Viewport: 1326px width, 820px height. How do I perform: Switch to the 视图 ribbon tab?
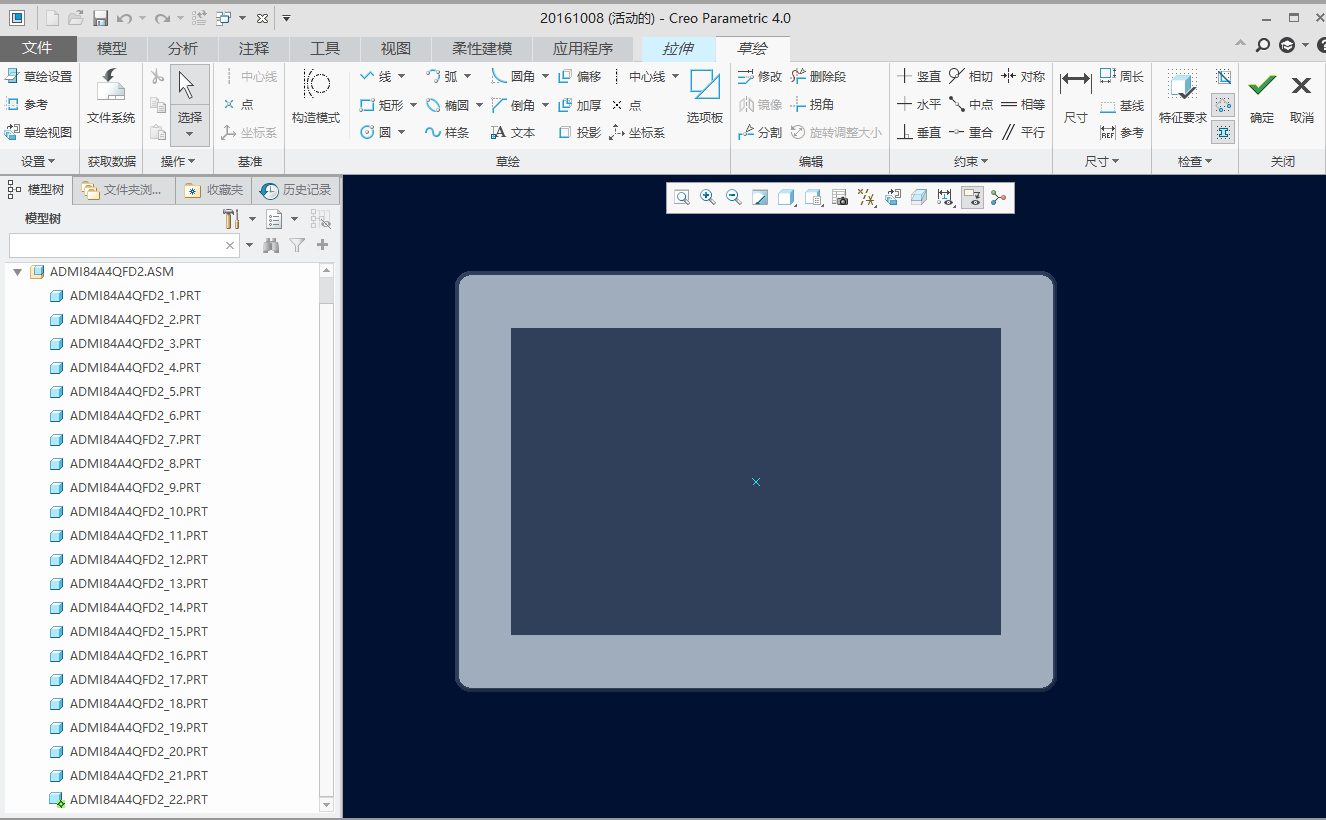(396, 48)
